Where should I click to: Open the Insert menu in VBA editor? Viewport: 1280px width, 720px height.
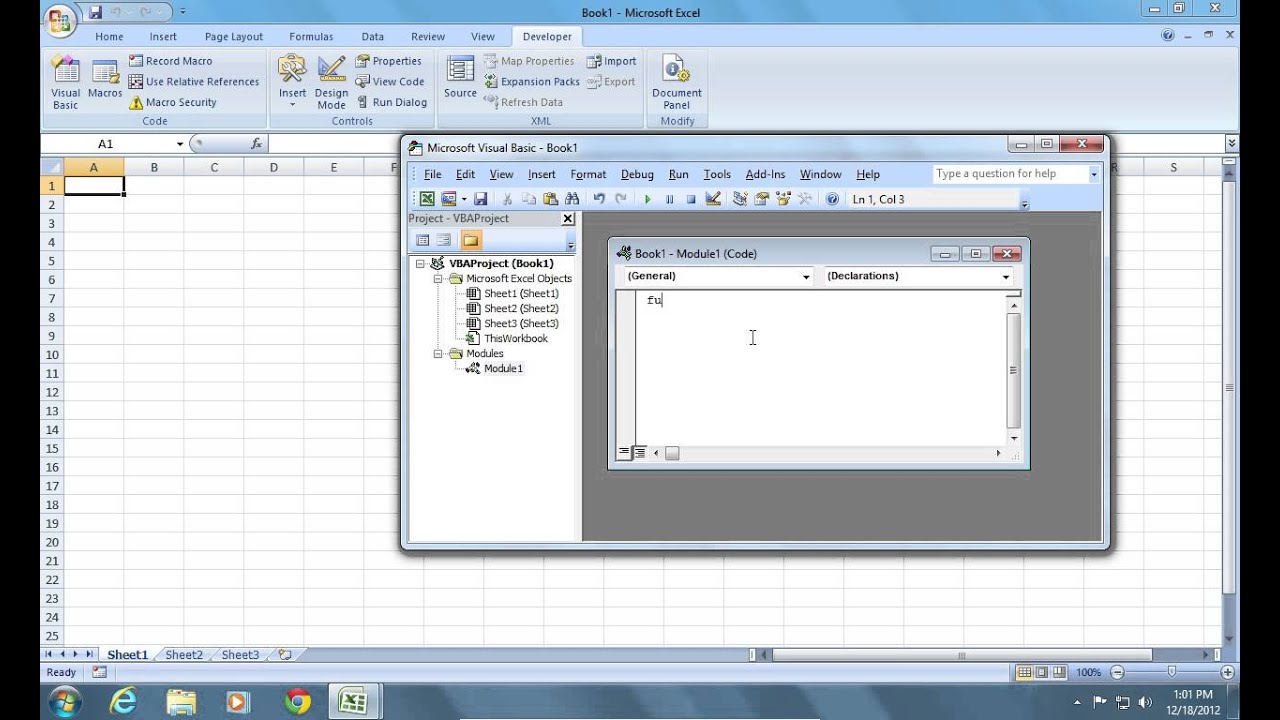point(541,174)
